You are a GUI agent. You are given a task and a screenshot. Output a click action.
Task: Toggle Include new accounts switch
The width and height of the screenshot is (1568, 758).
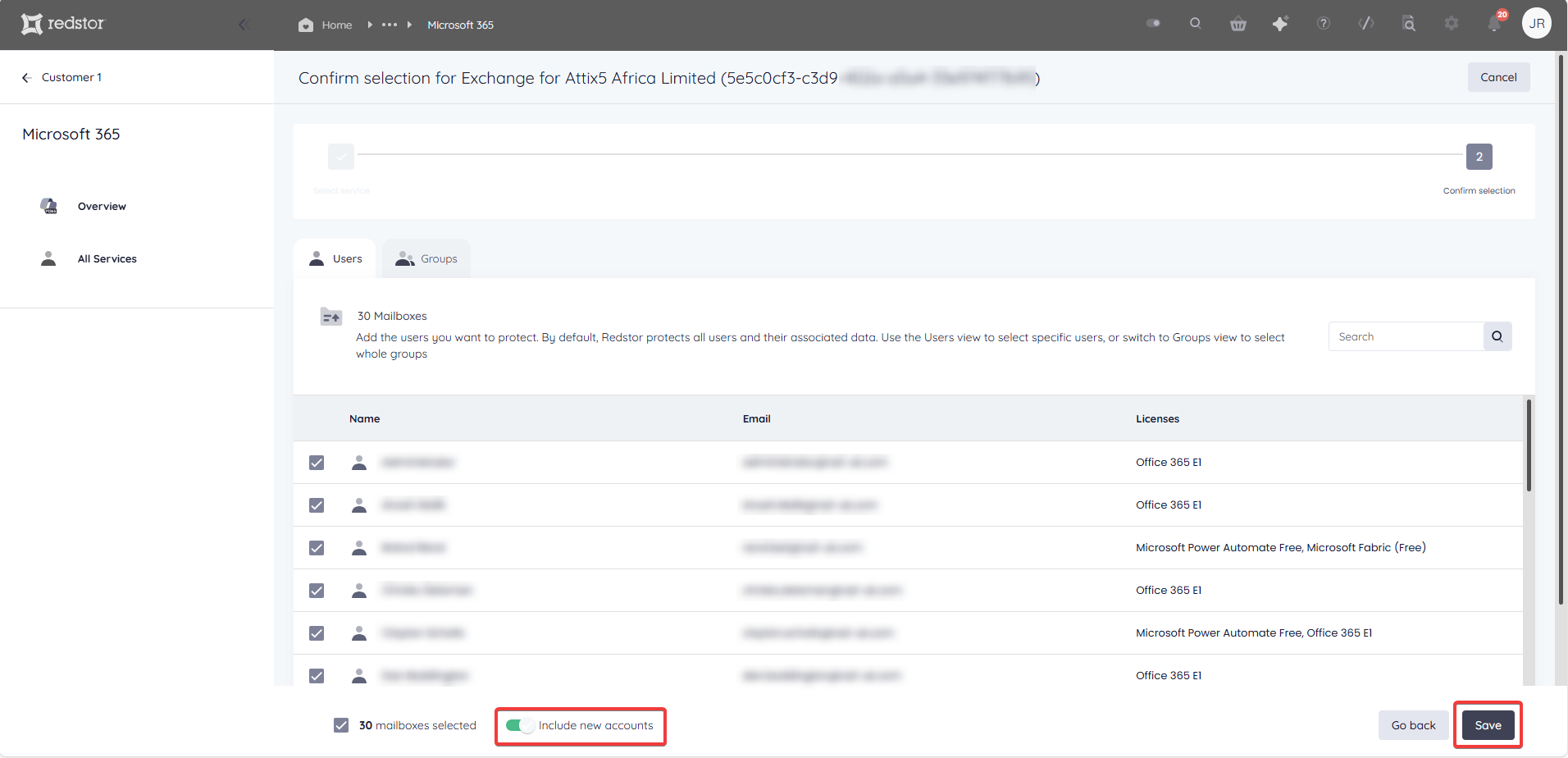pyautogui.click(x=519, y=725)
